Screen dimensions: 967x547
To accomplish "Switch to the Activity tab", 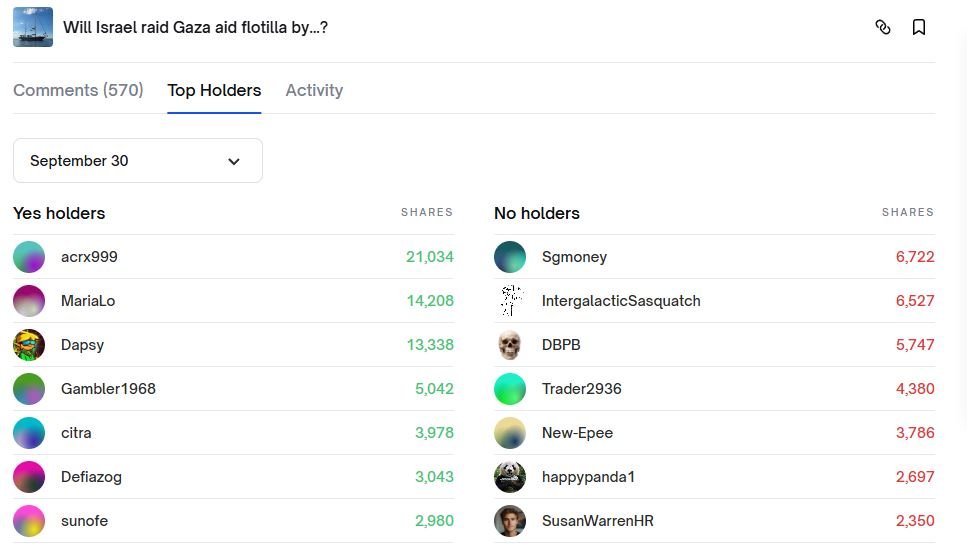I will click(x=314, y=90).
